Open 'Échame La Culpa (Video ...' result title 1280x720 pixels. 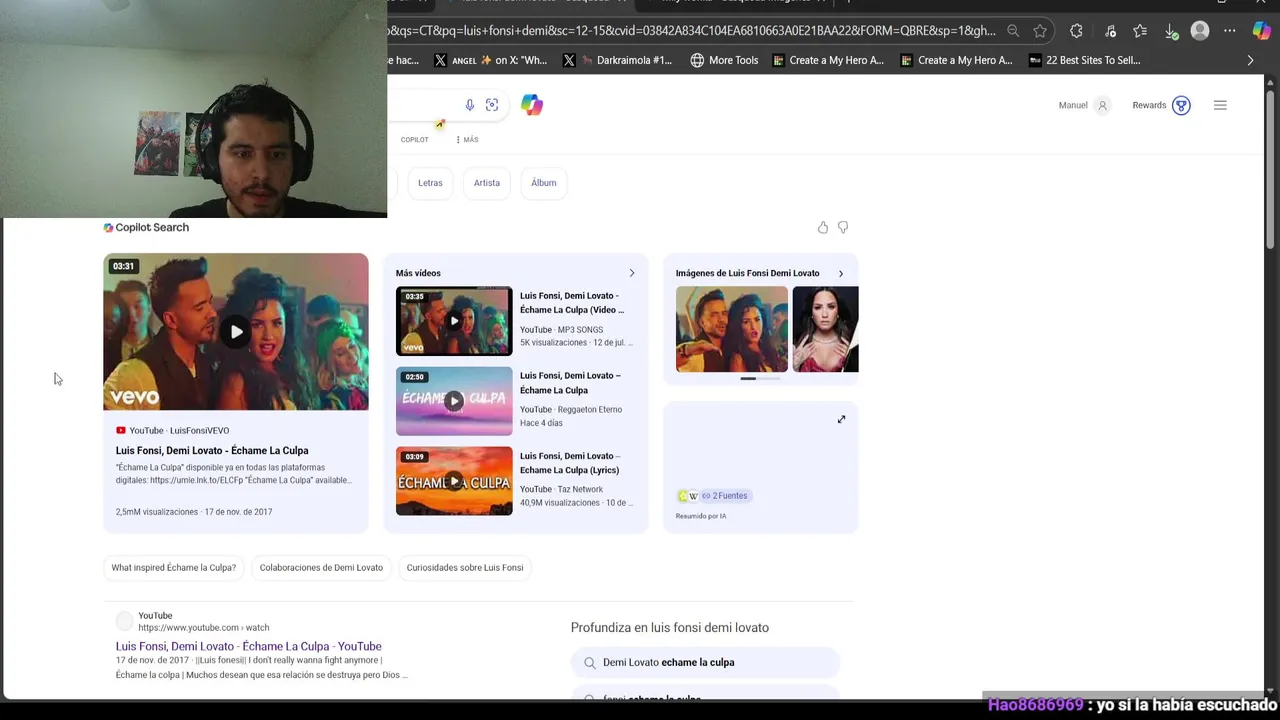572,303
